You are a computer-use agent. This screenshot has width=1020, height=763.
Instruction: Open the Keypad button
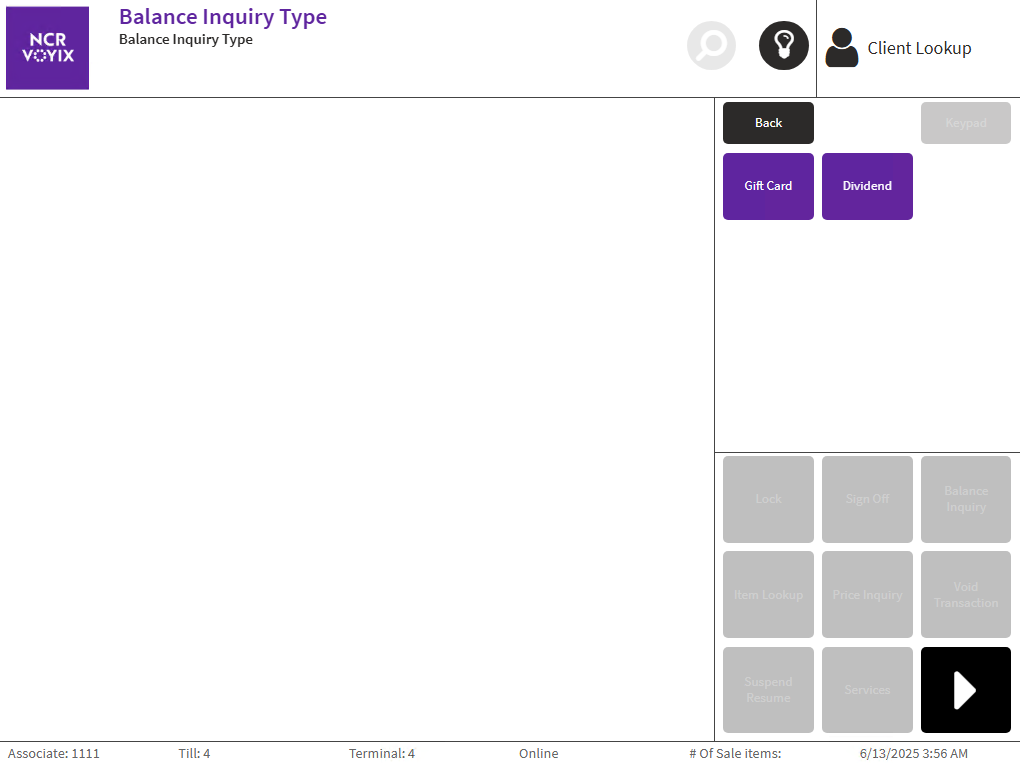pyautogui.click(x=965, y=123)
